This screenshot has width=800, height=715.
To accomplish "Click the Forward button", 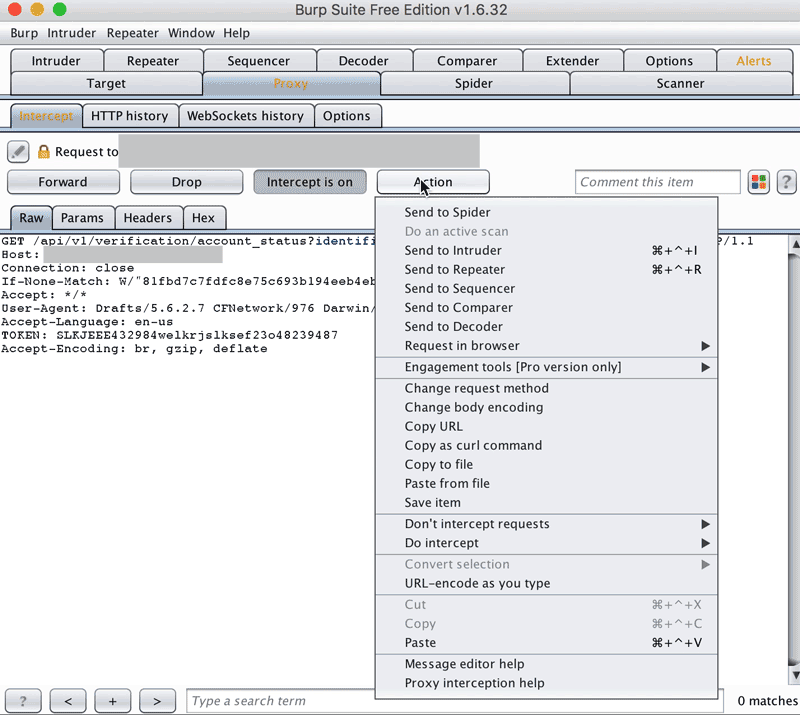I will point(63,182).
